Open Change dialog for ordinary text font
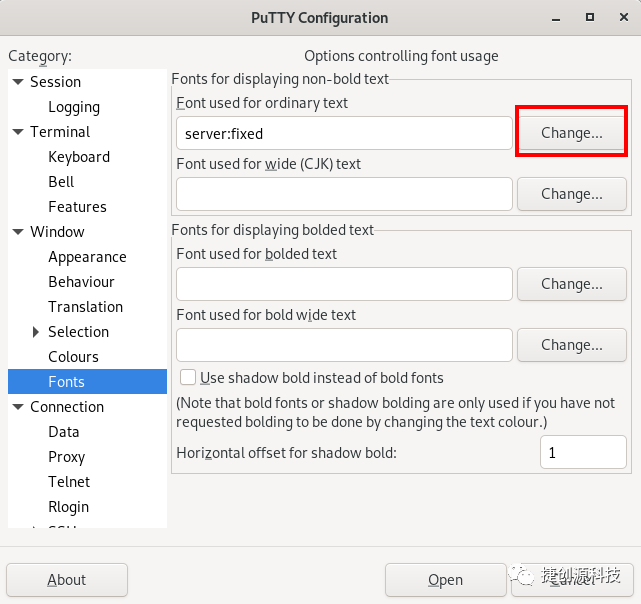The image size is (641, 604). pyautogui.click(x=572, y=133)
